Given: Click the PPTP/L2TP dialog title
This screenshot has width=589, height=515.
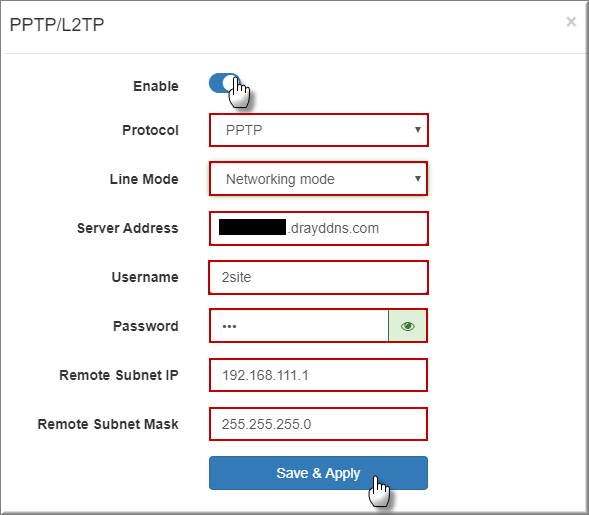Looking at the screenshot, I should (57, 25).
